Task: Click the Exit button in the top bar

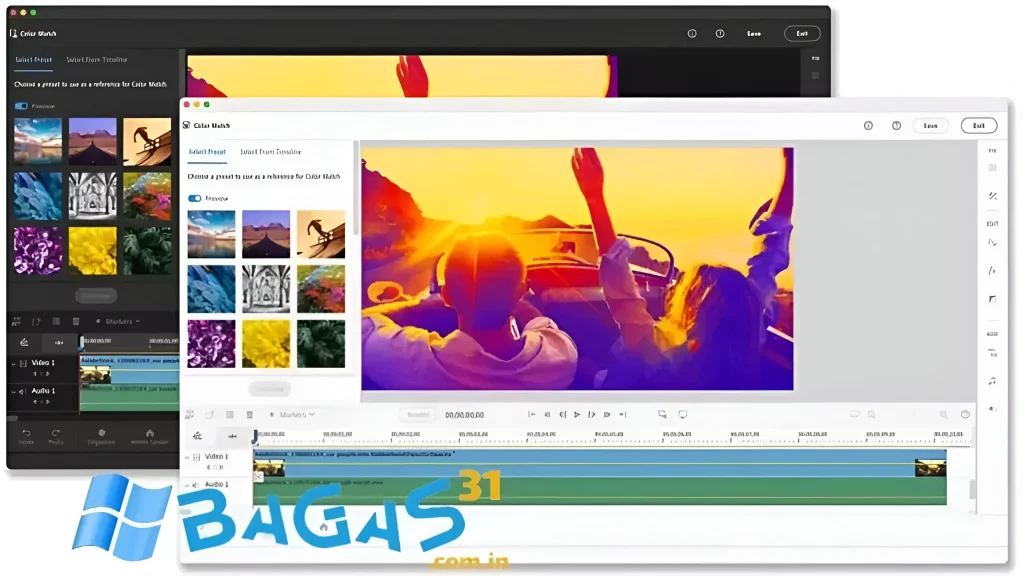Action: (x=978, y=126)
